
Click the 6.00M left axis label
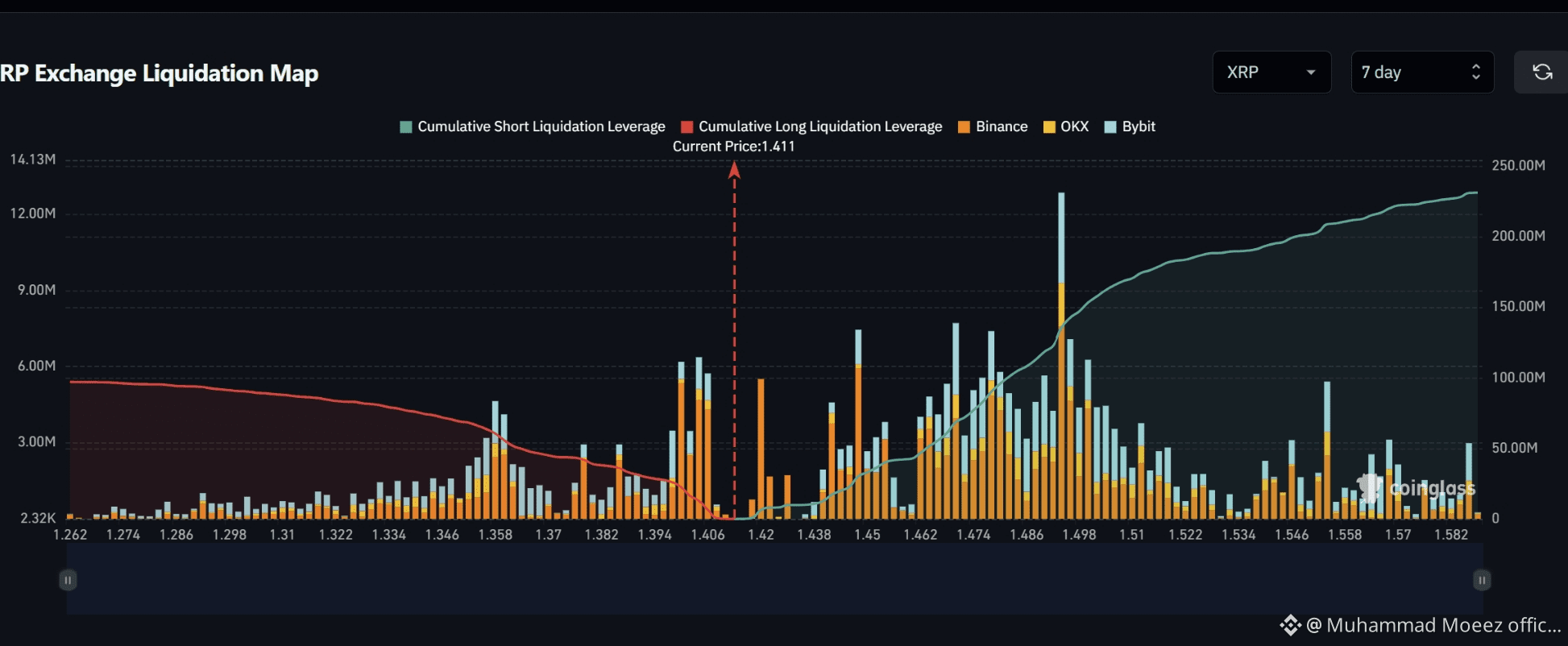pos(37,366)
